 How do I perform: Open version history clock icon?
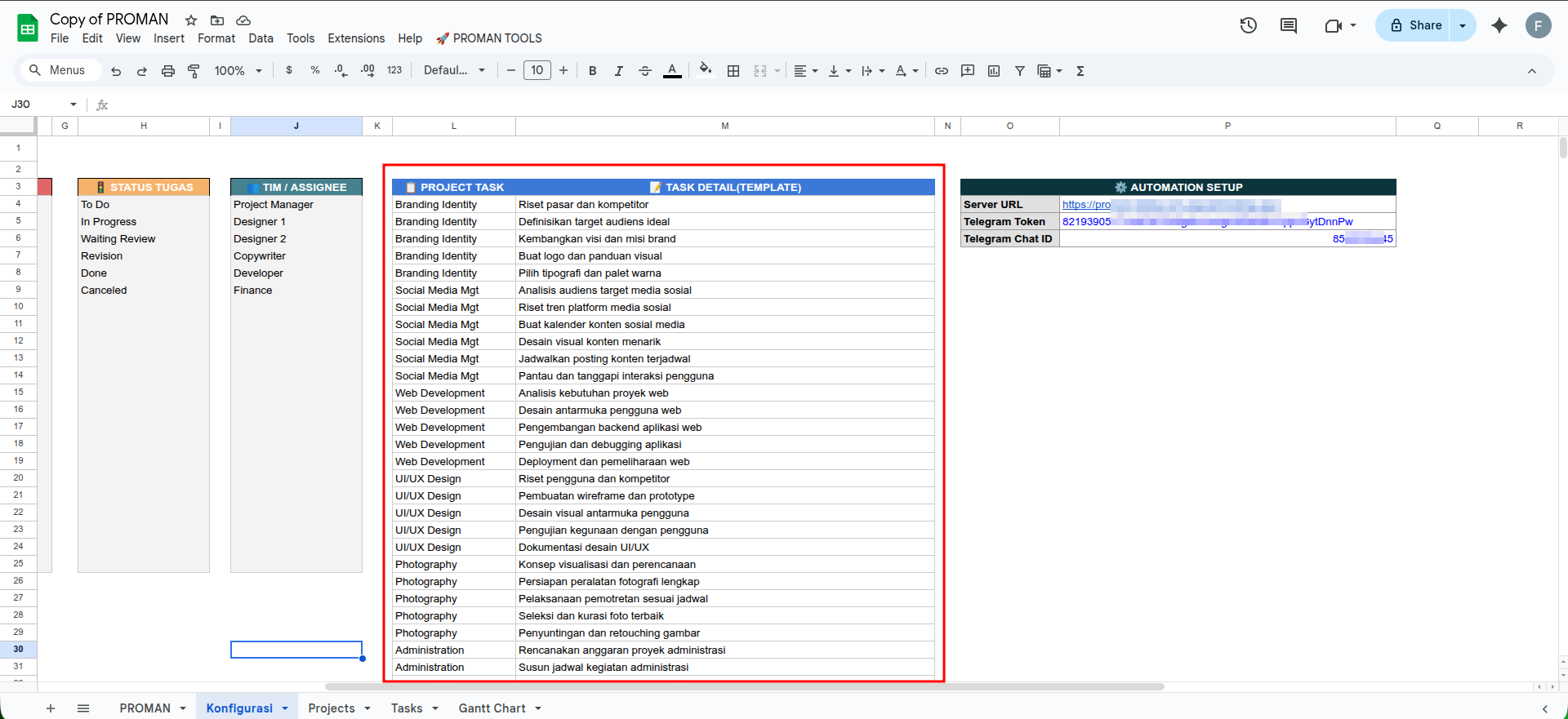[1248, 25]
